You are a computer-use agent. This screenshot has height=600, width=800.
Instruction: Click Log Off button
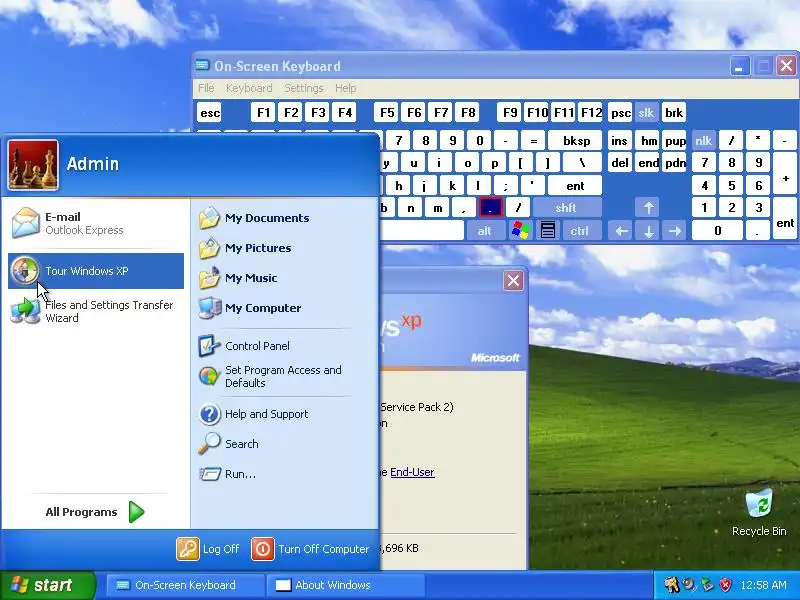(208, 549)
